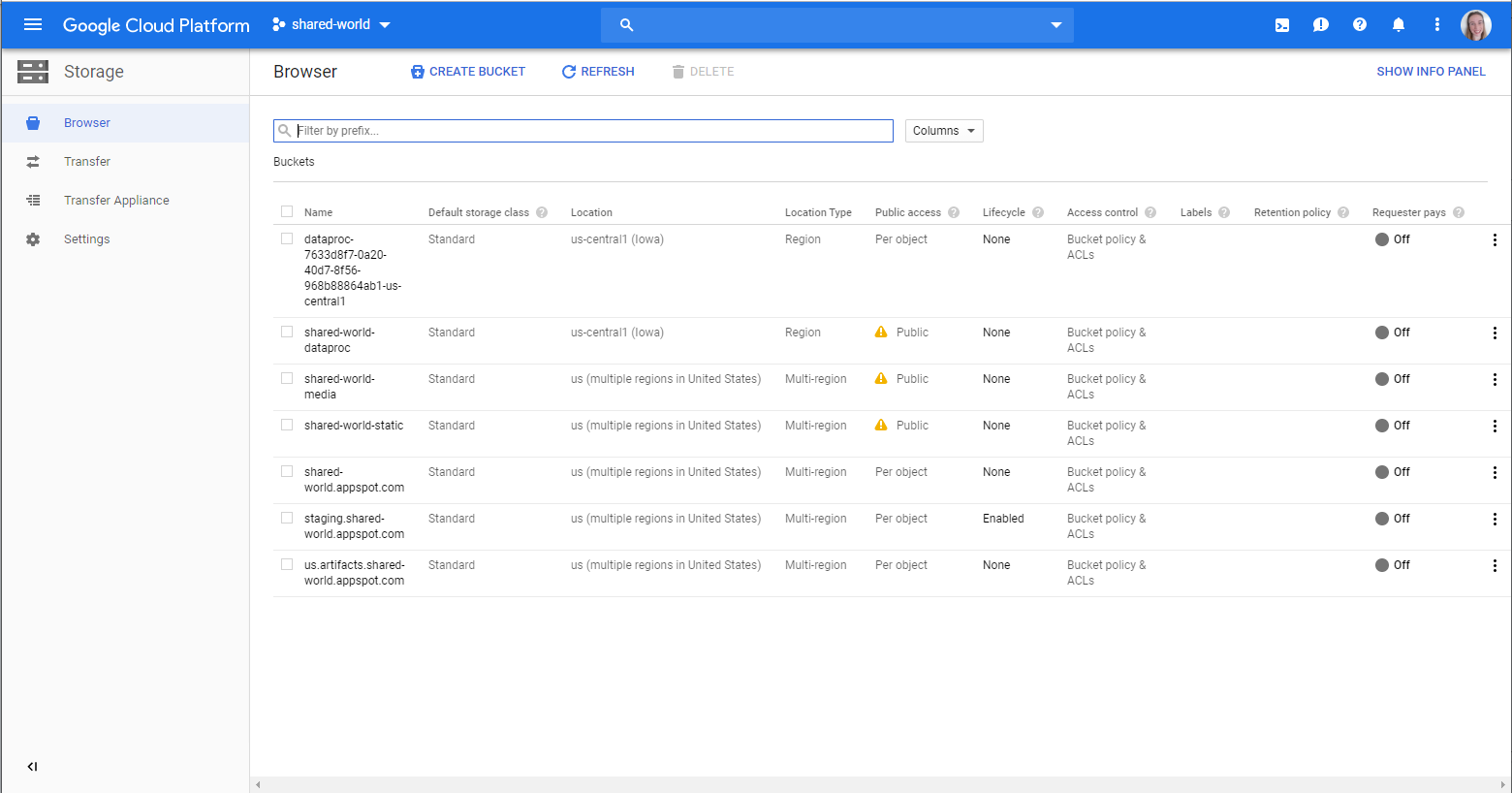Click the Name column header
Image resolution: width=1512 pixels, height=793 pixels.
click(x=318, y=212)
